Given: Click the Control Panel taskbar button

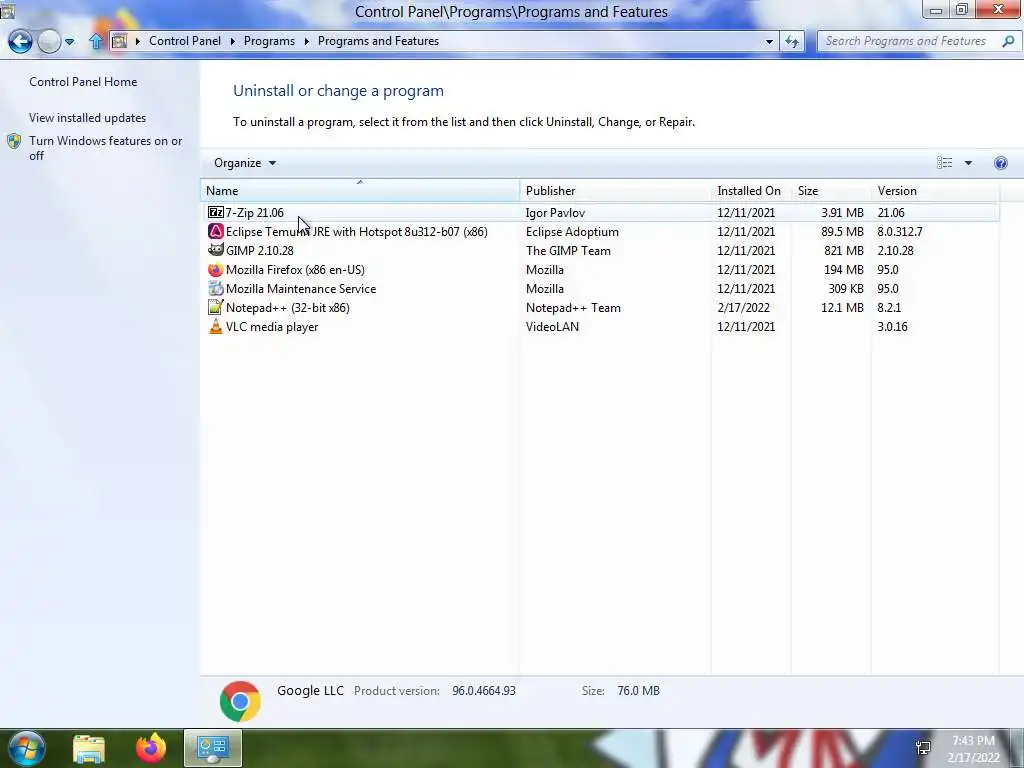Looking at the screenshot, I should pos(213,748).
